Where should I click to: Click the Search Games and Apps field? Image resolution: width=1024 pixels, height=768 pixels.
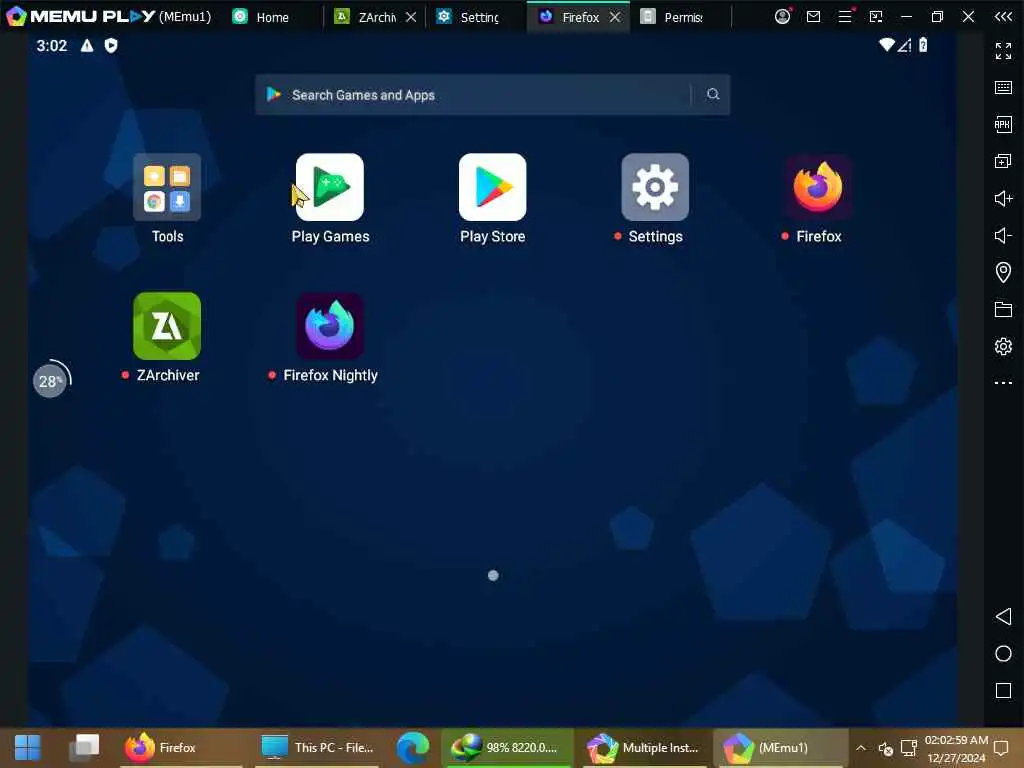pos(492,95)
